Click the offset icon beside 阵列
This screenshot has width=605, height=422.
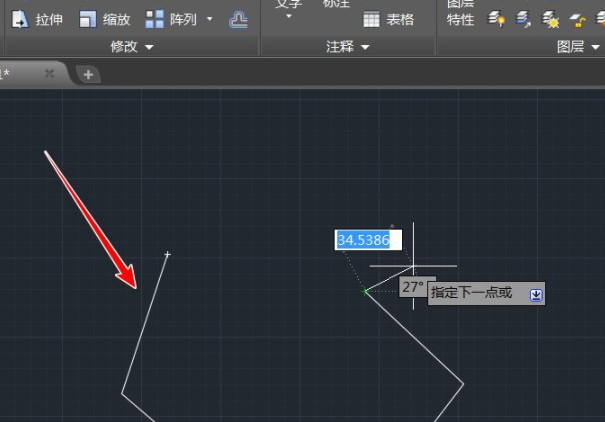coord(238,19)
